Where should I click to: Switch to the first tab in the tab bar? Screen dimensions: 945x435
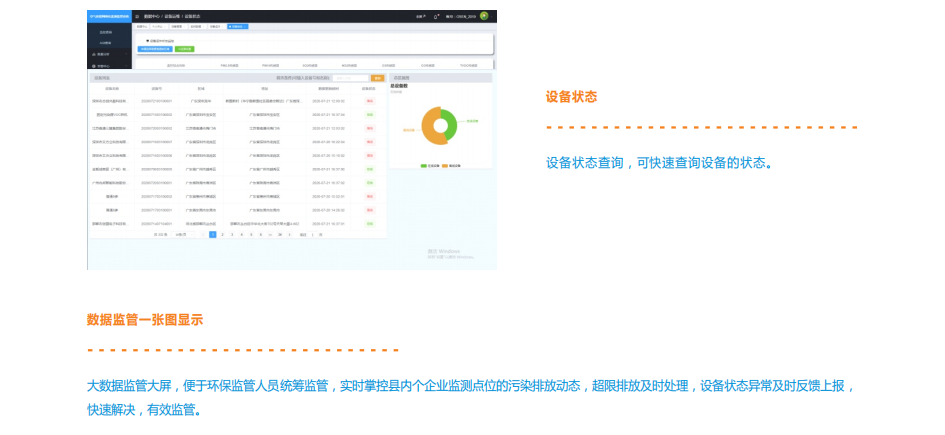(142, 27)
